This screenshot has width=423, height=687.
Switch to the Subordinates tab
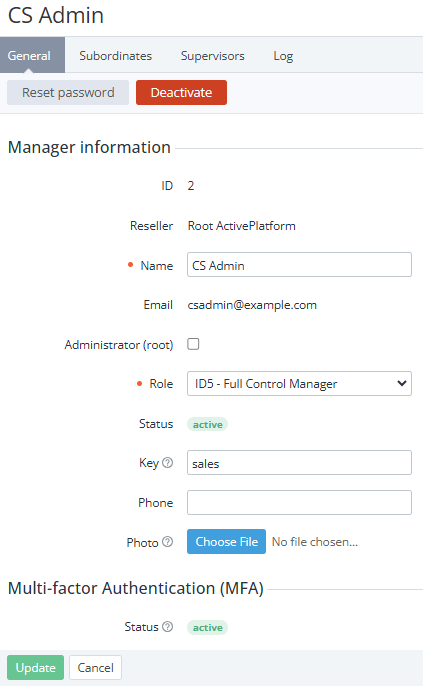(116, 56)
